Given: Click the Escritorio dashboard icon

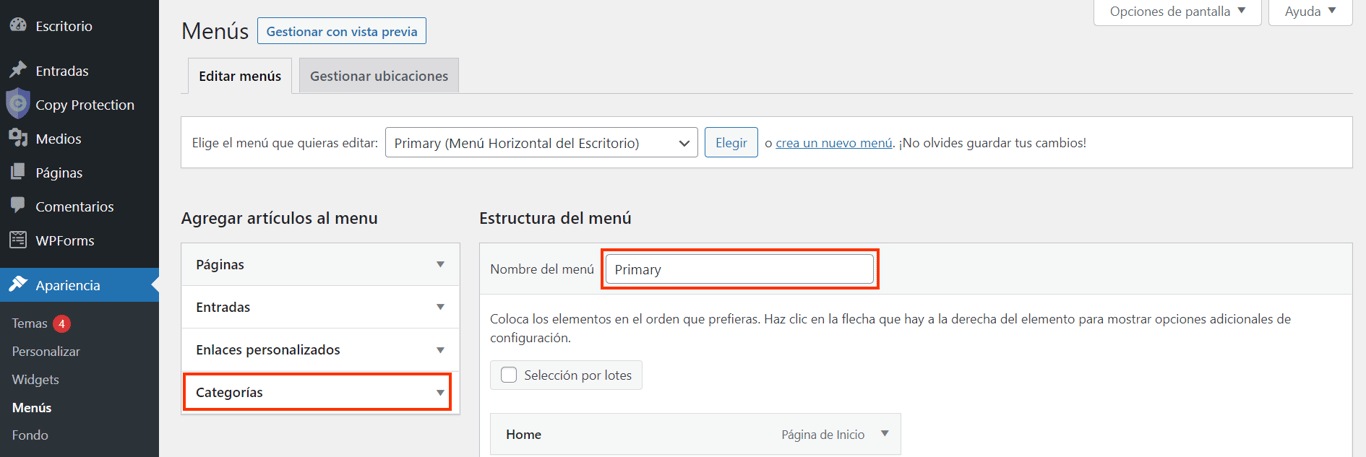Looking at the screenshot, I should [x=18, y=25].
